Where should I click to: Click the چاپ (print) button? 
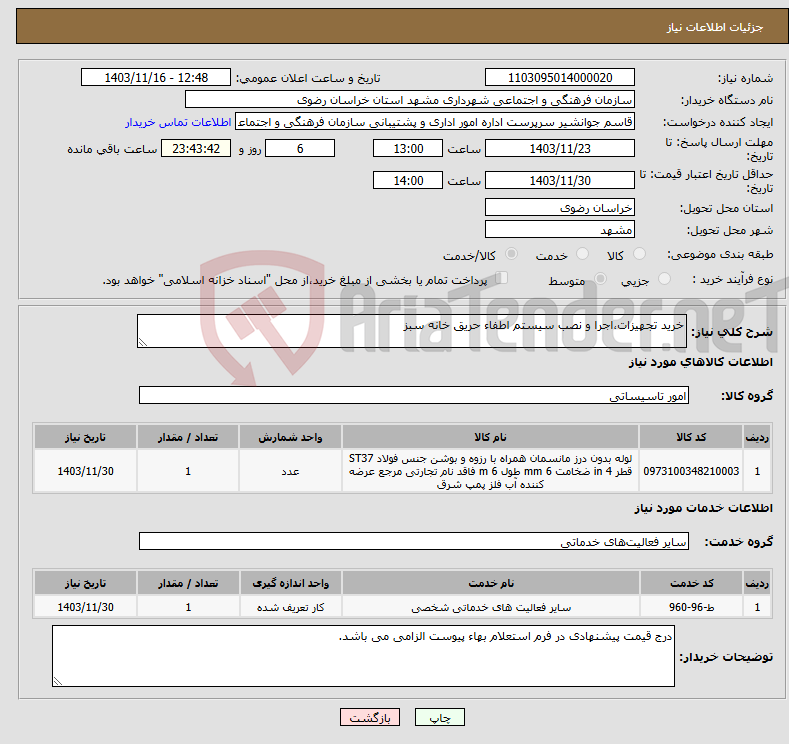[x=439, y=717]
